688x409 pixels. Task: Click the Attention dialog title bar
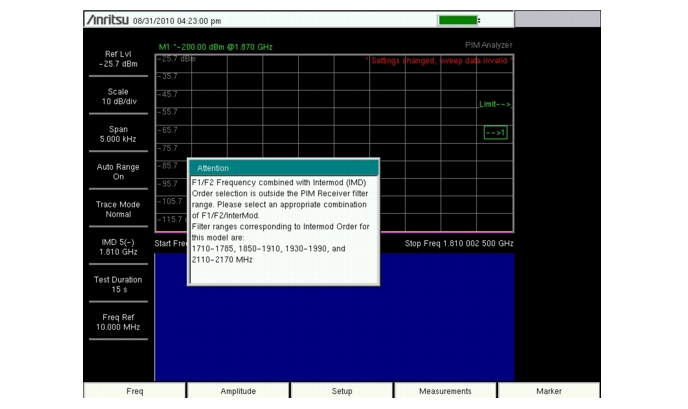pyautogui.click(x=283, y=168)
